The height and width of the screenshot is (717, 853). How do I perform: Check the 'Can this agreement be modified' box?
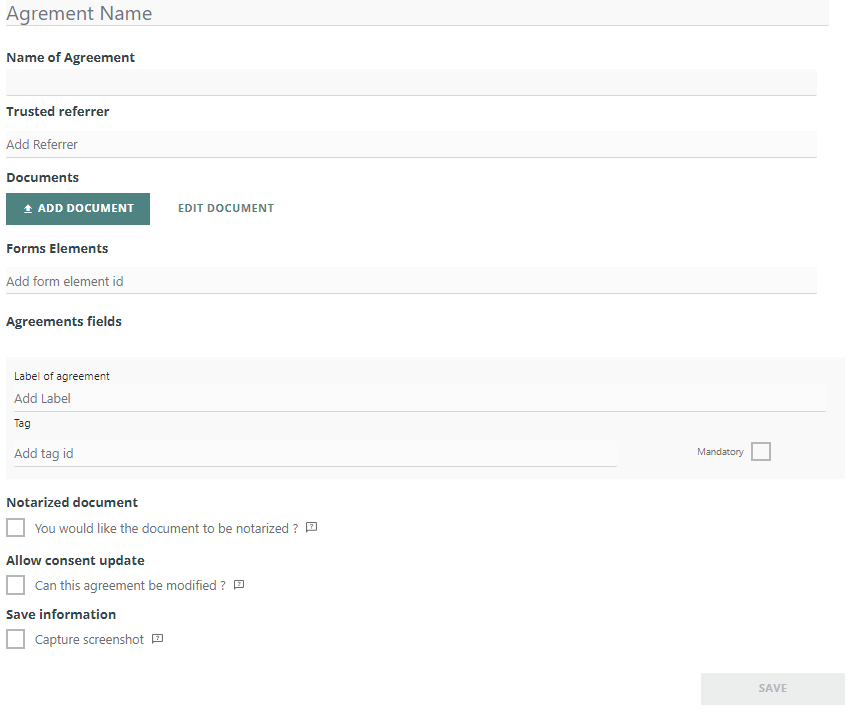pyautogui.click(x=16, y=585)
